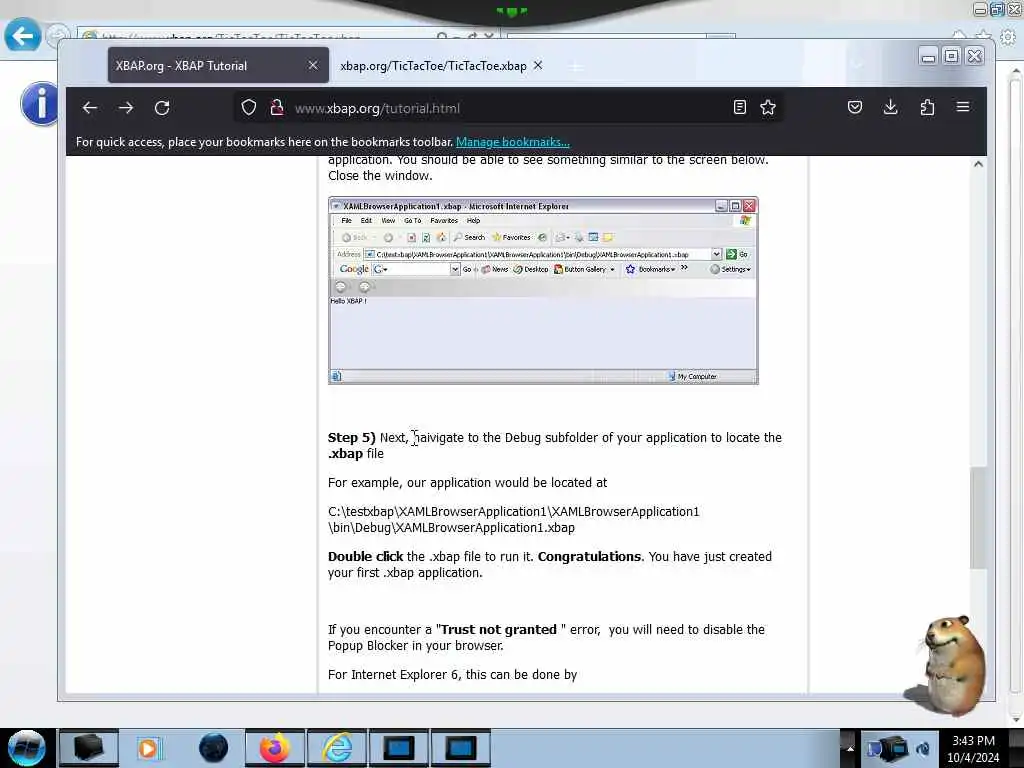Open the dark globe browser taskbar icon

[x=214, y=748]
